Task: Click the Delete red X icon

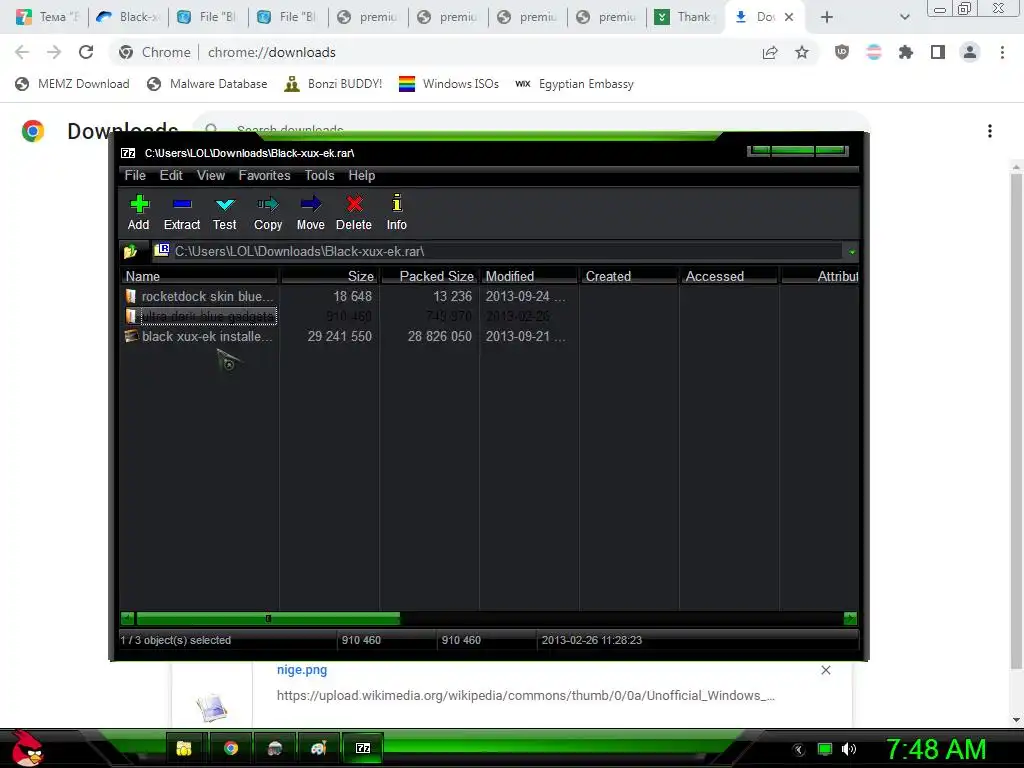Action: pyautogui.click(x=354, y=212)
